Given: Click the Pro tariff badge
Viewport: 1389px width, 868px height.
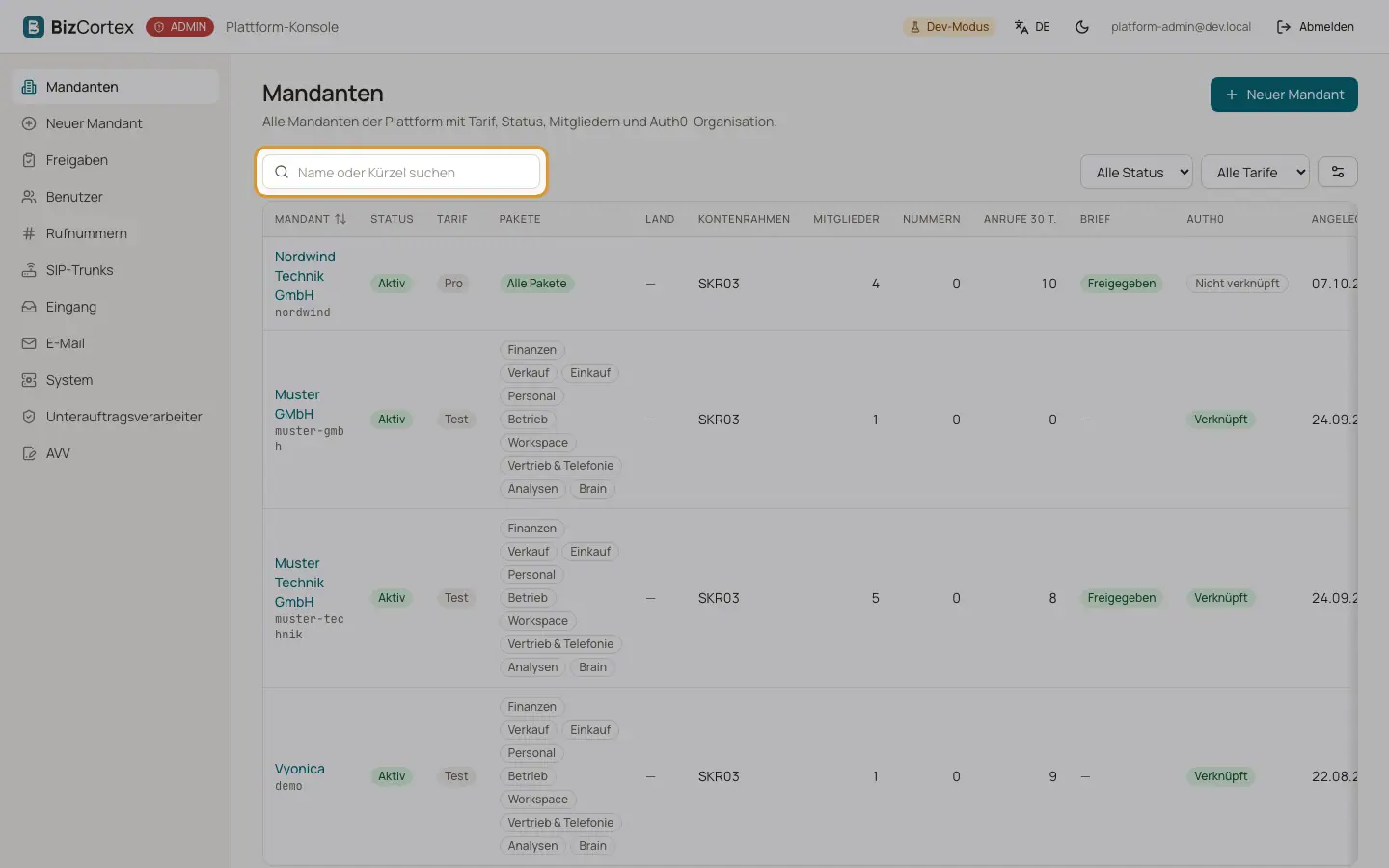Looking at the screenshot, I should click(453, 284).
